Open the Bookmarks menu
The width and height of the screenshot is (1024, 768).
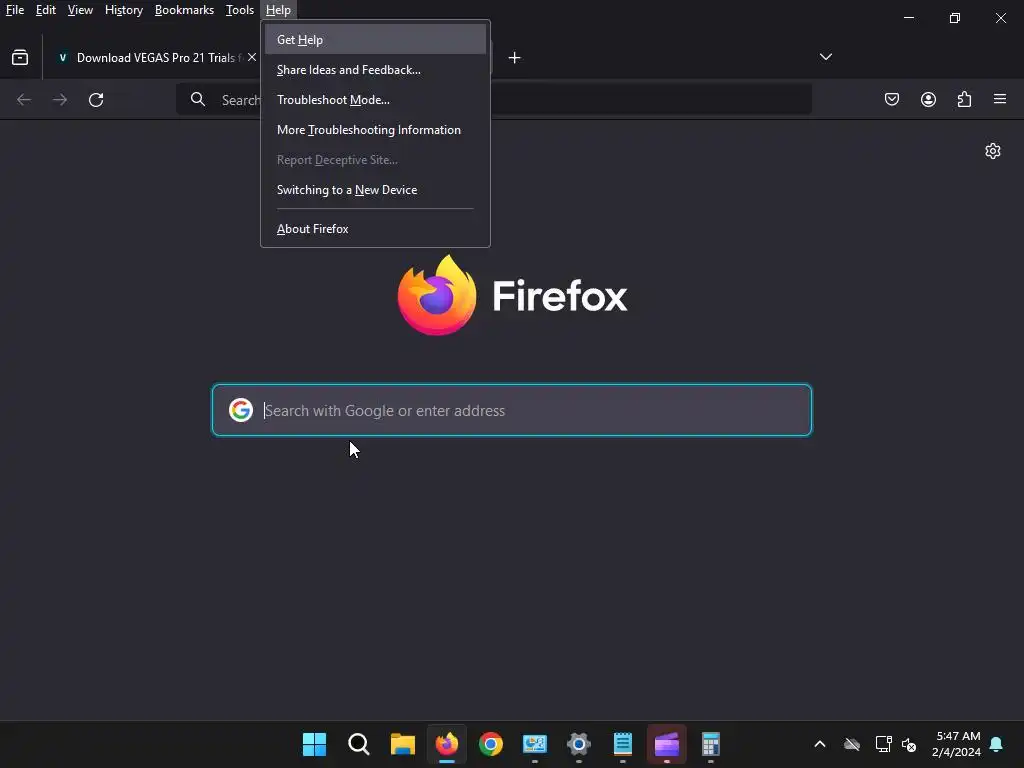[x=184, y=10]
